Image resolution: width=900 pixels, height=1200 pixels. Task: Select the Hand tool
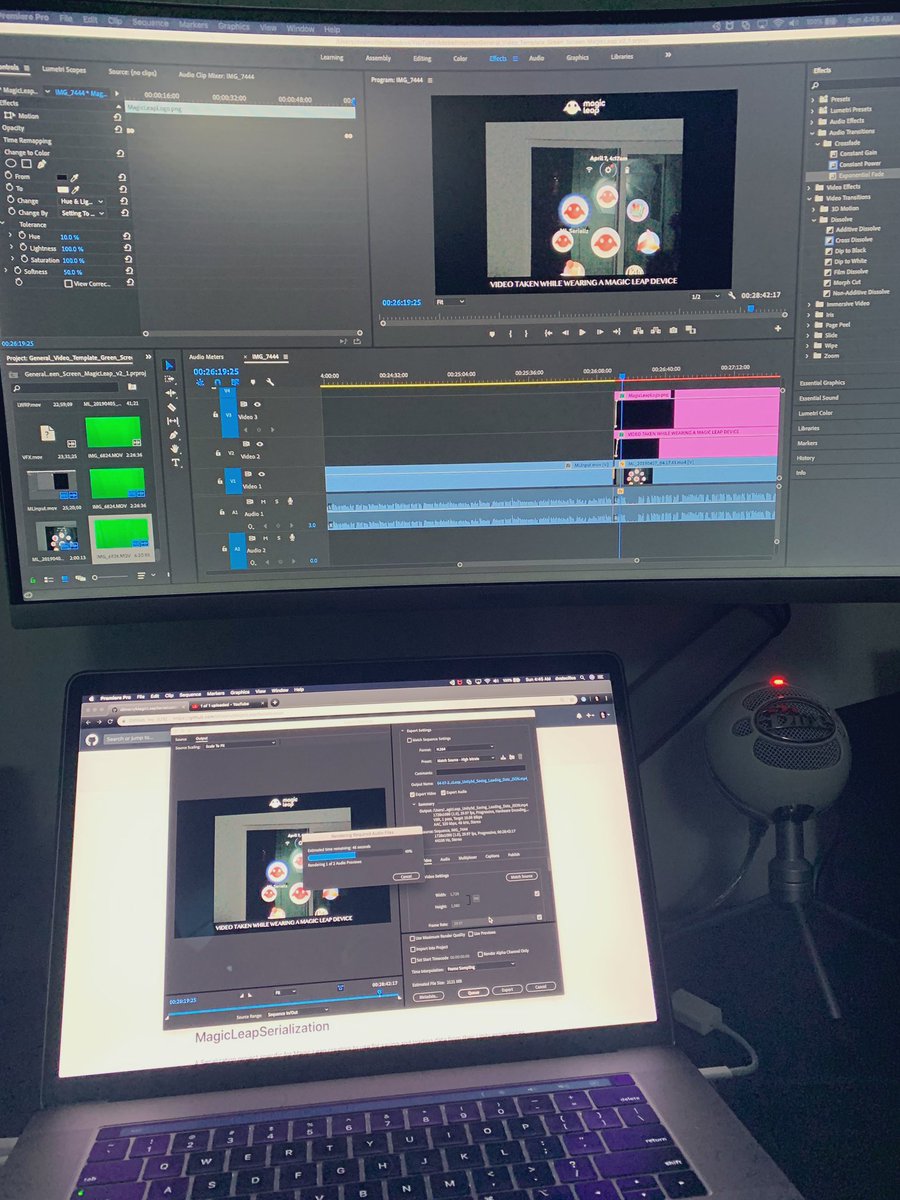click(175, 449)
